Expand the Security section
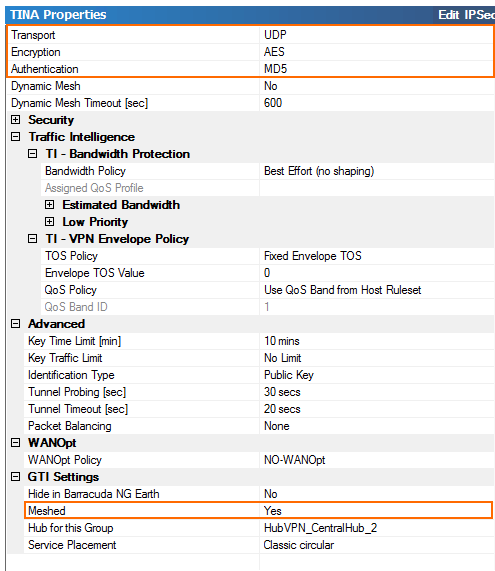 [16, 120]
